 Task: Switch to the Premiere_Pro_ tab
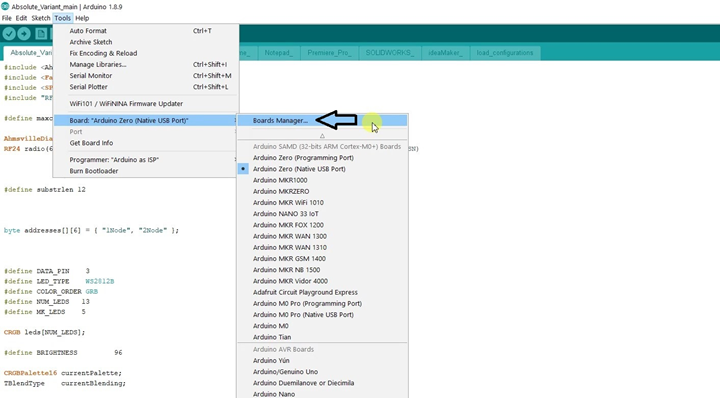point(329,53)
